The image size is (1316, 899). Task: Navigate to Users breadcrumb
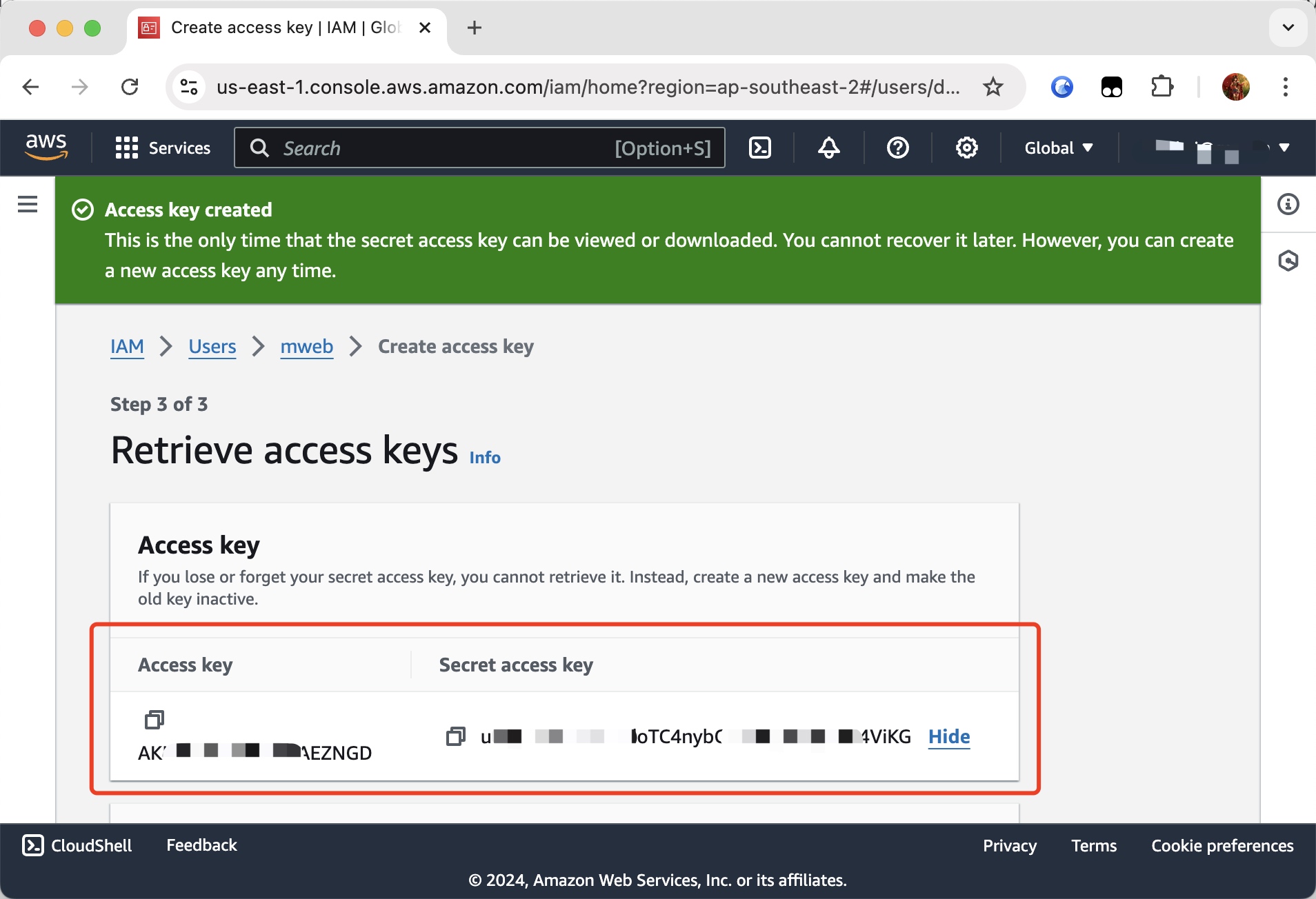point(212,346)
